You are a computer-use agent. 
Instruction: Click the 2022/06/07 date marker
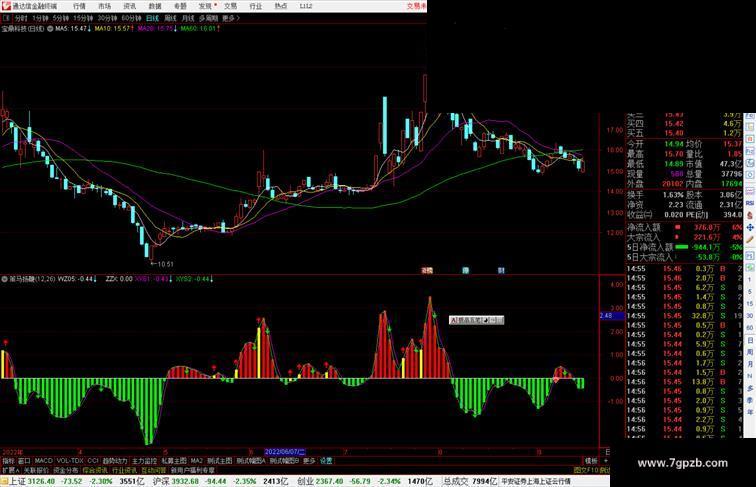point(285,452)
